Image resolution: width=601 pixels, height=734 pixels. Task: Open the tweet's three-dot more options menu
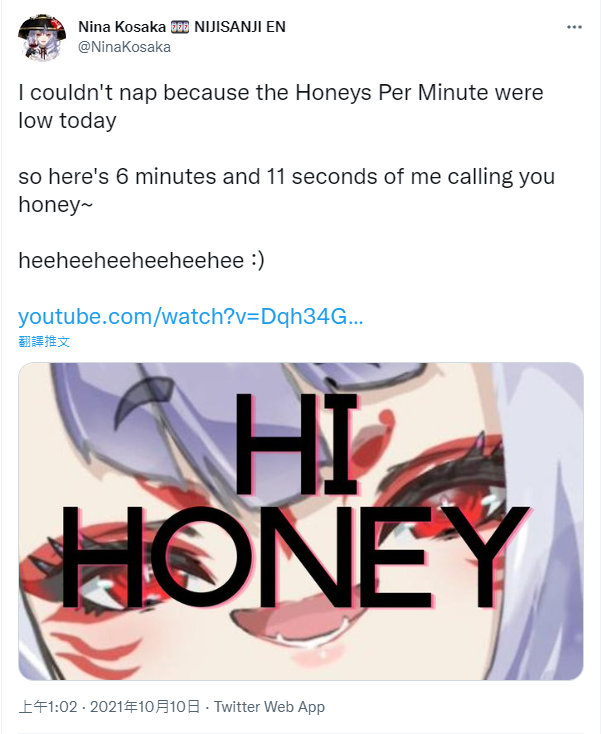pos(574,27)
